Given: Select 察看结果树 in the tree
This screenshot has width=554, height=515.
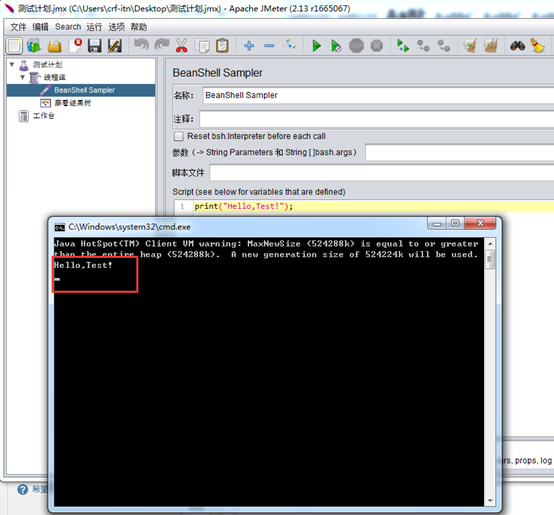Looking at the screenshot, I should click(x=72, y=103).
